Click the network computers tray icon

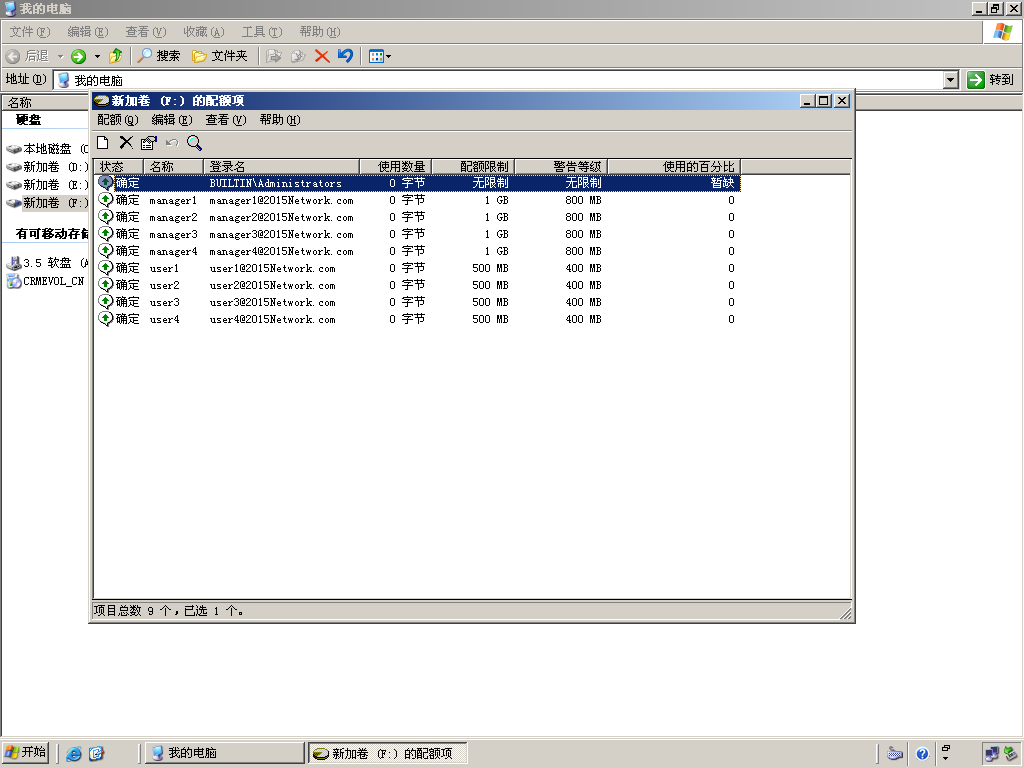[x=992, y=754]
